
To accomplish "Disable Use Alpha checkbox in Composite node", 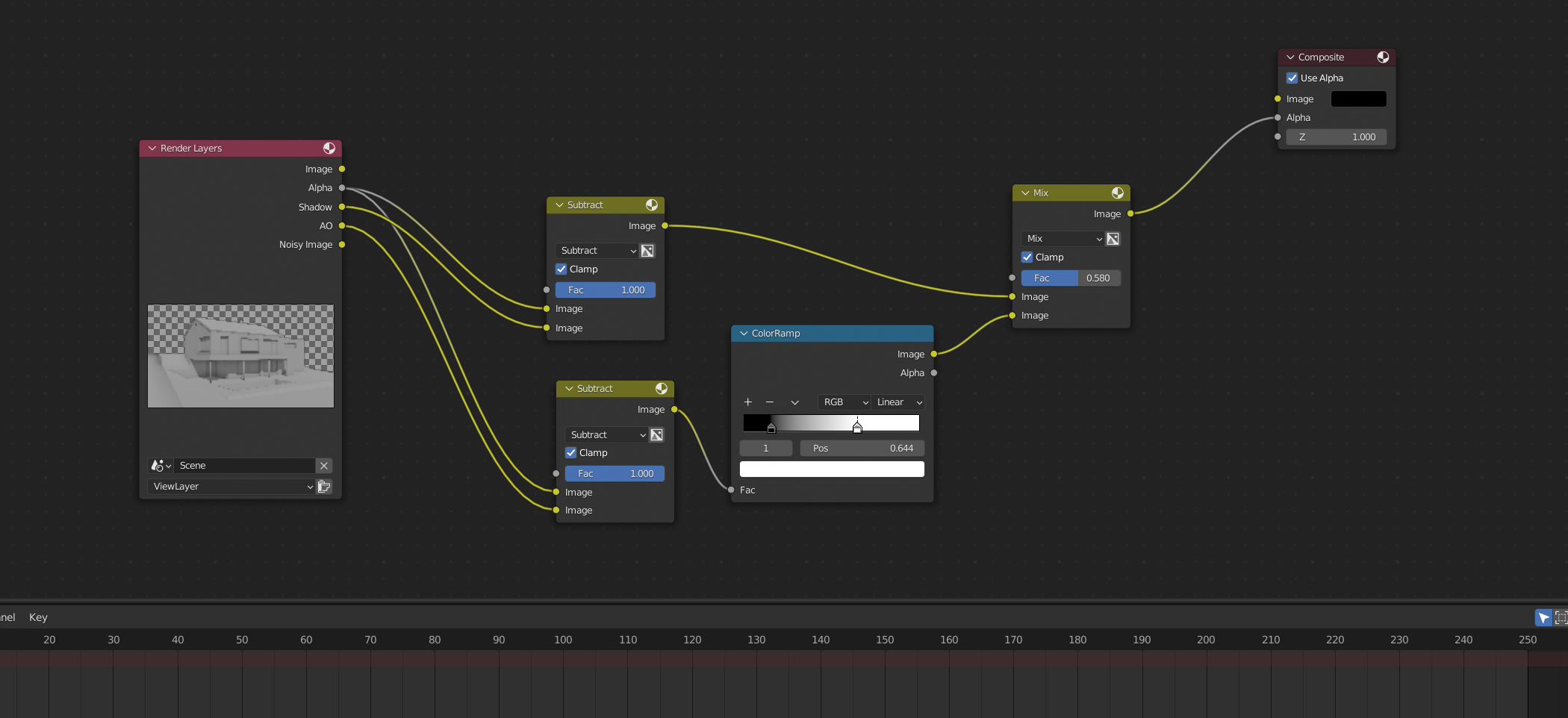I will tap(1292, 78).
